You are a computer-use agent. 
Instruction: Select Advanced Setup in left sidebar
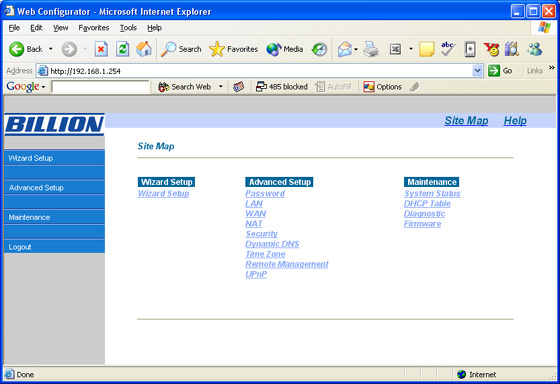(x=54, y=188)
